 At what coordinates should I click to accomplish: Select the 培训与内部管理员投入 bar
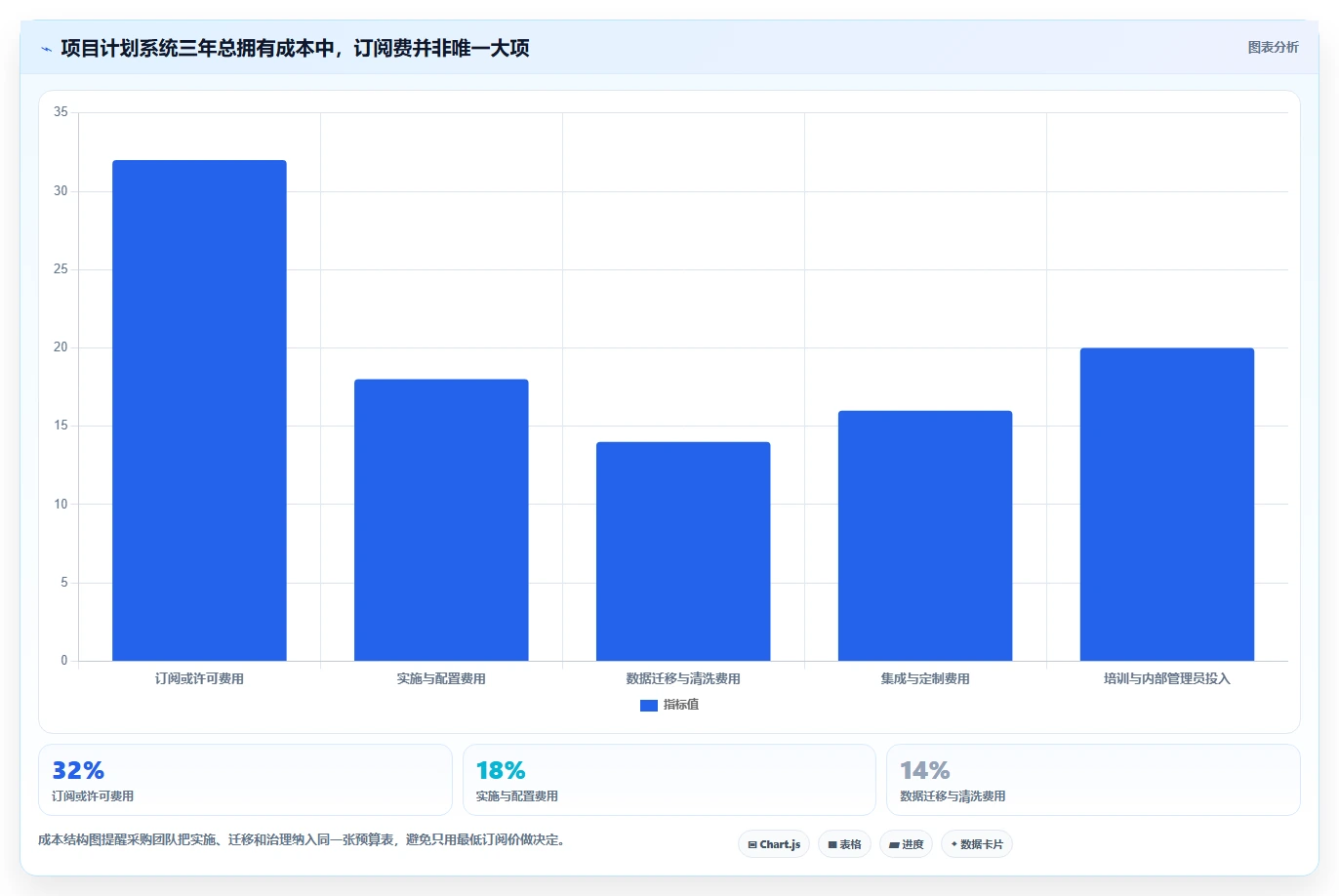[x=1167, y=505]
